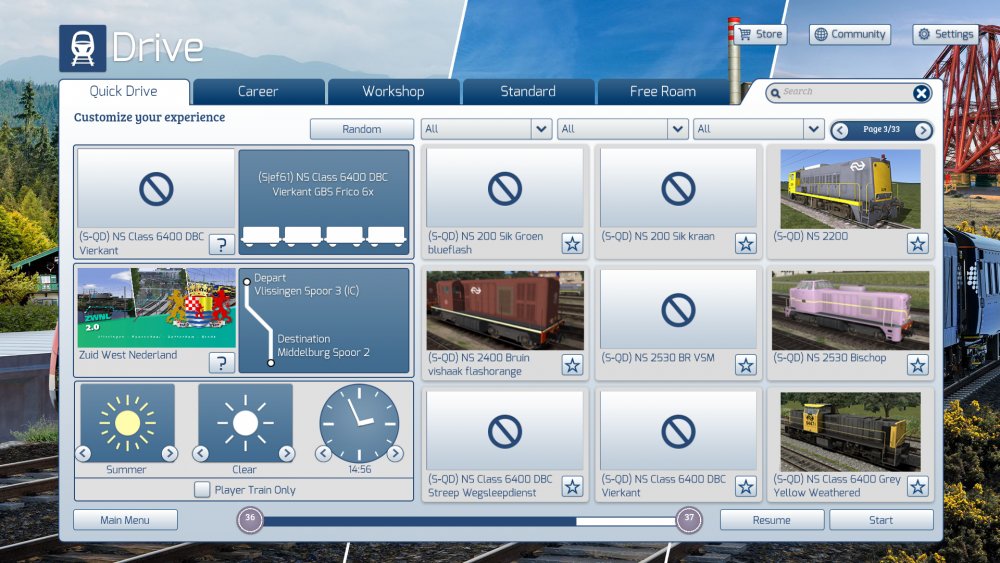Toggle favorite on NS 2530 BR VSM
Image resolution: width=1000 pixels, height=563 pixels.
tap(746, 365)
